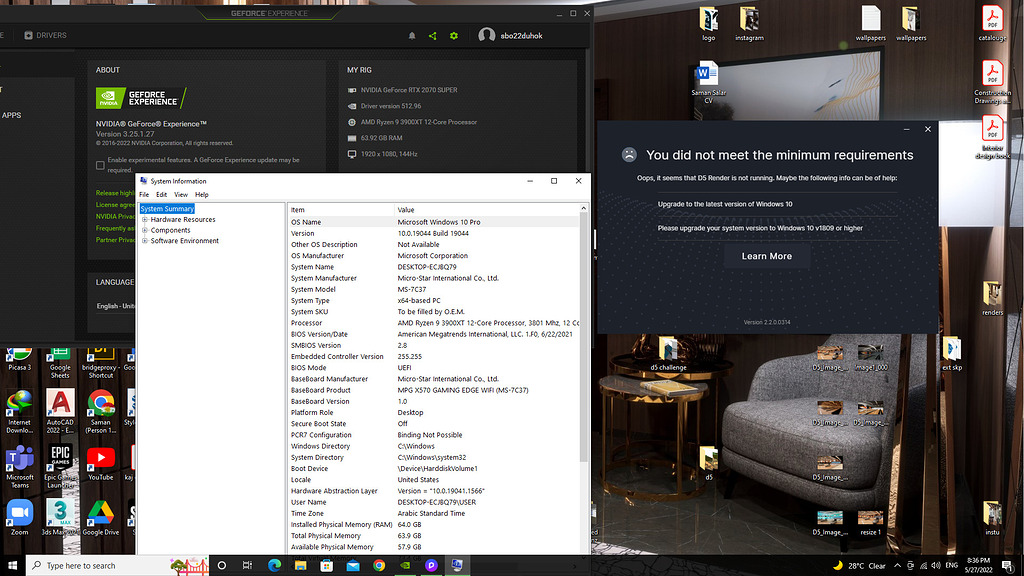Open the language dropdown showing English
This screenshot has width=1024, height=576.
[116, 306]
